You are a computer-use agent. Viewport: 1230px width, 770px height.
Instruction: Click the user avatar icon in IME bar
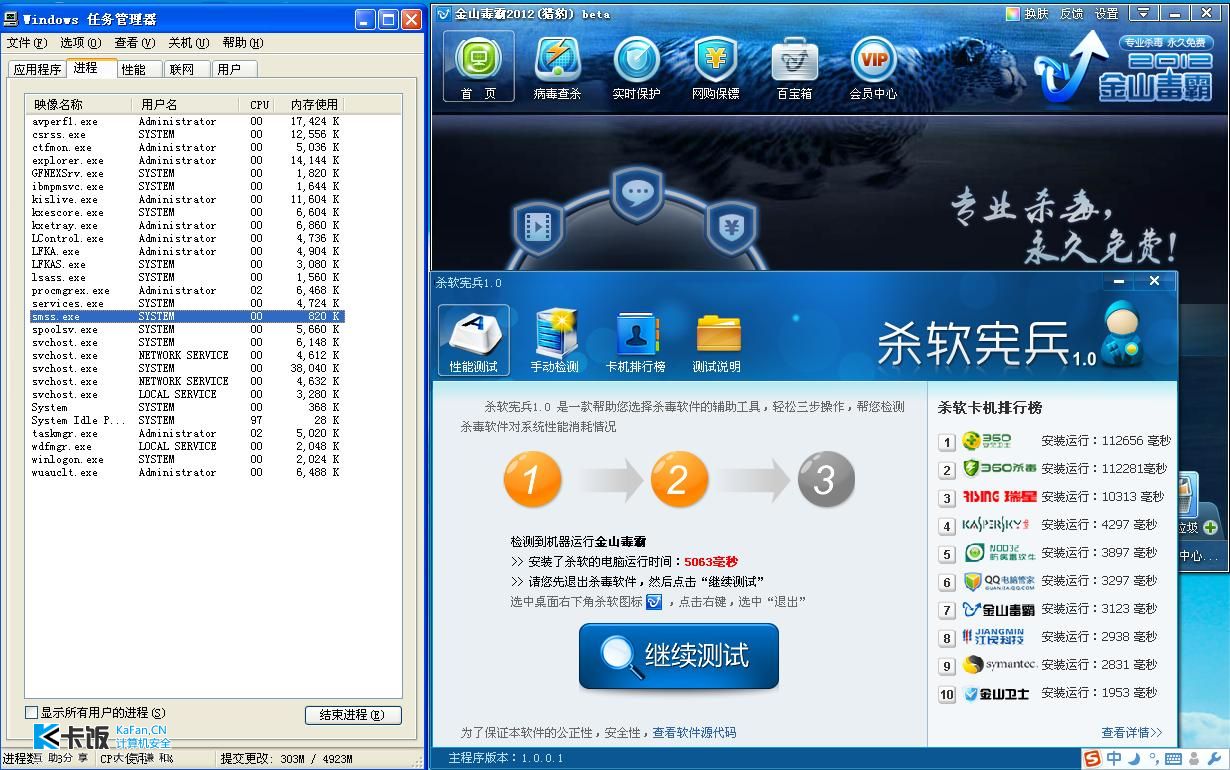1194,759
